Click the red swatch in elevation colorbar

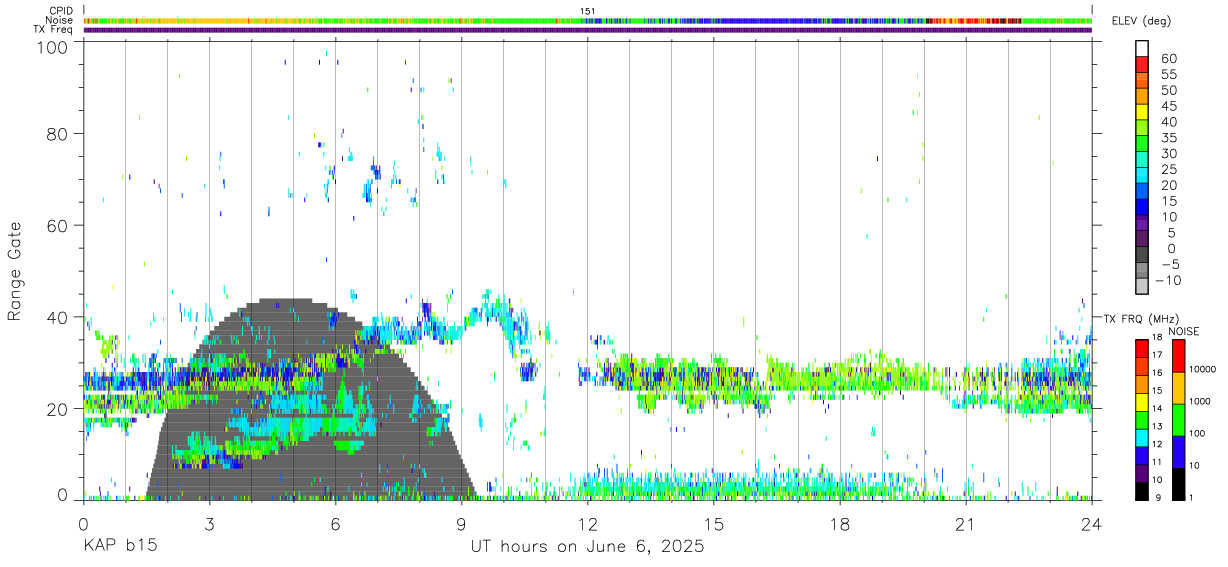coord(1142,66)
